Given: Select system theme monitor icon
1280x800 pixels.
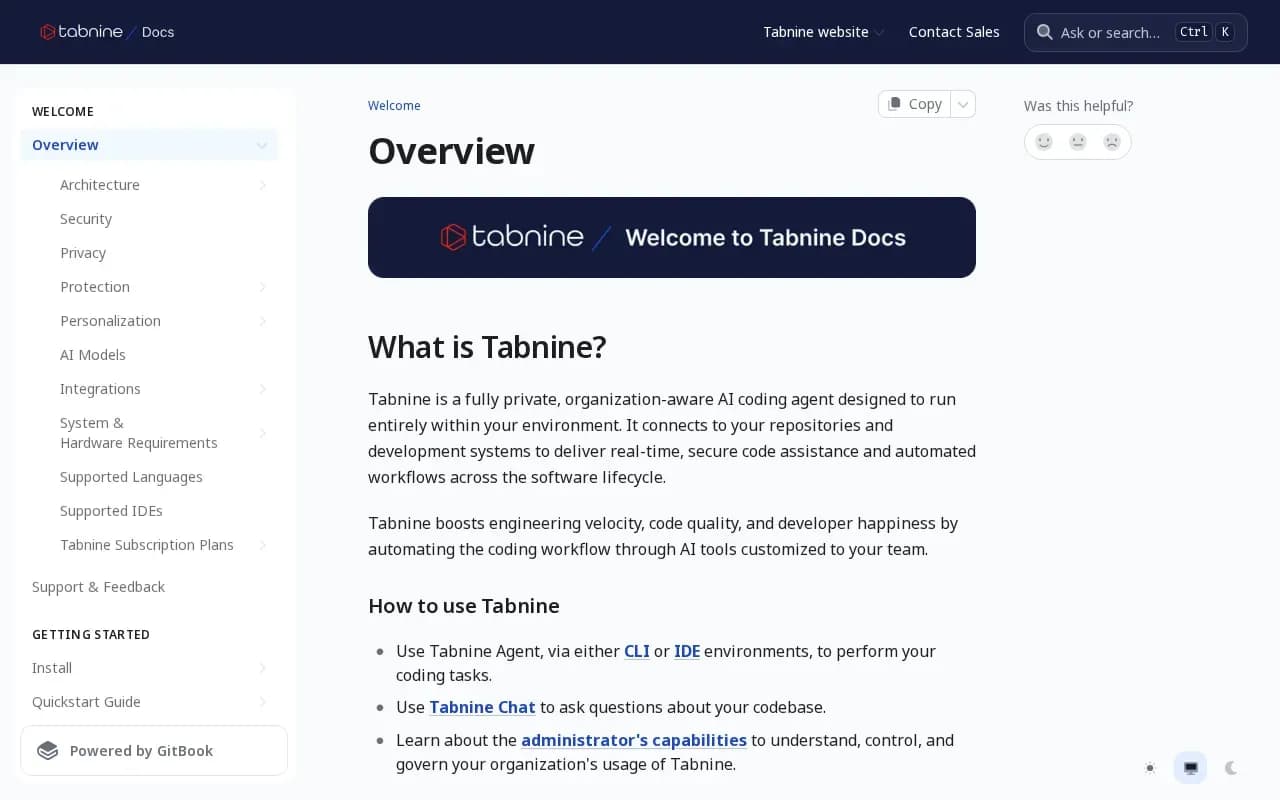Looking at the screenshot, I should coord(1191,768).
